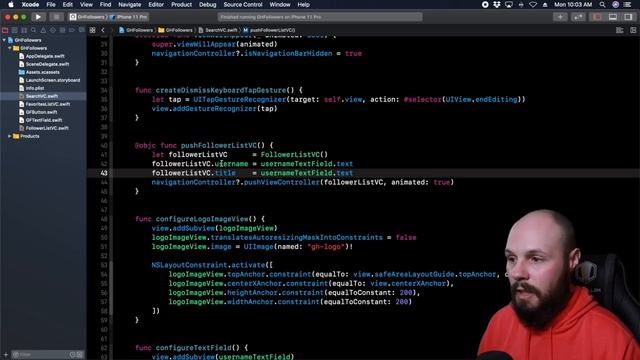
Task: Open macOS Notification Center icon
Action: coord(627,4)
